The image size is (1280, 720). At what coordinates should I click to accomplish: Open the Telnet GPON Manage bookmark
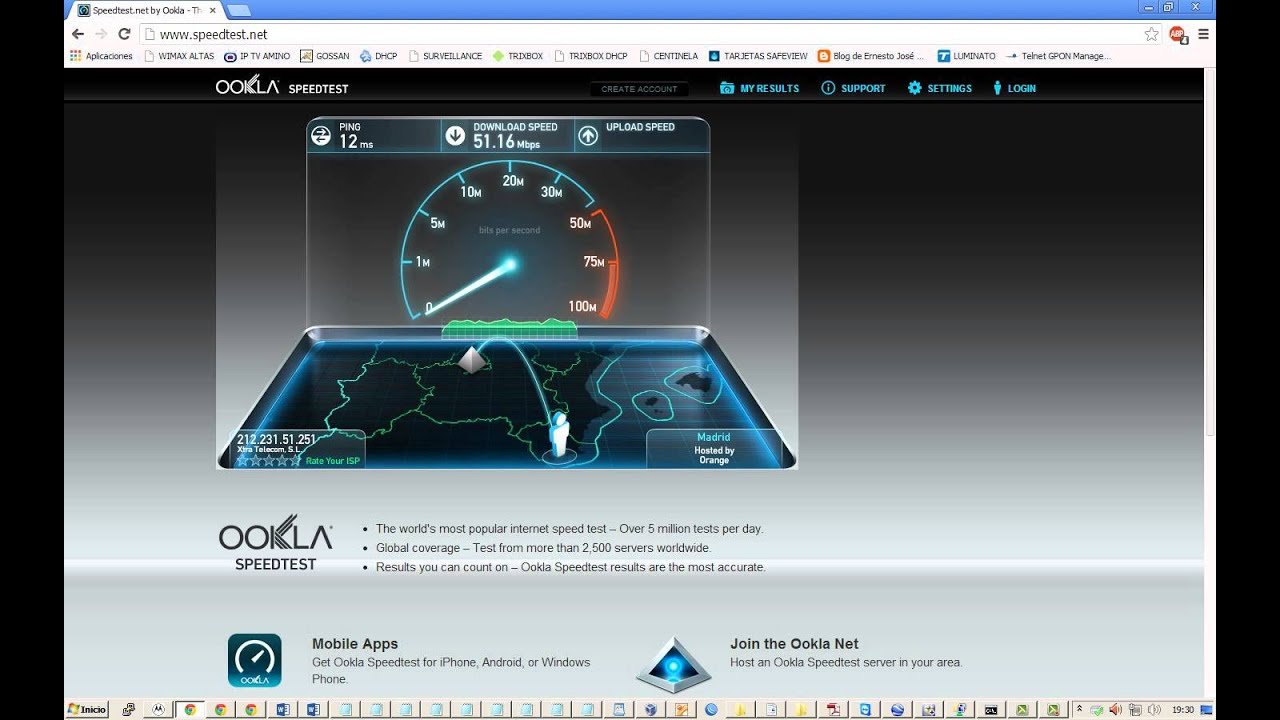click(x=1059, y=56)
